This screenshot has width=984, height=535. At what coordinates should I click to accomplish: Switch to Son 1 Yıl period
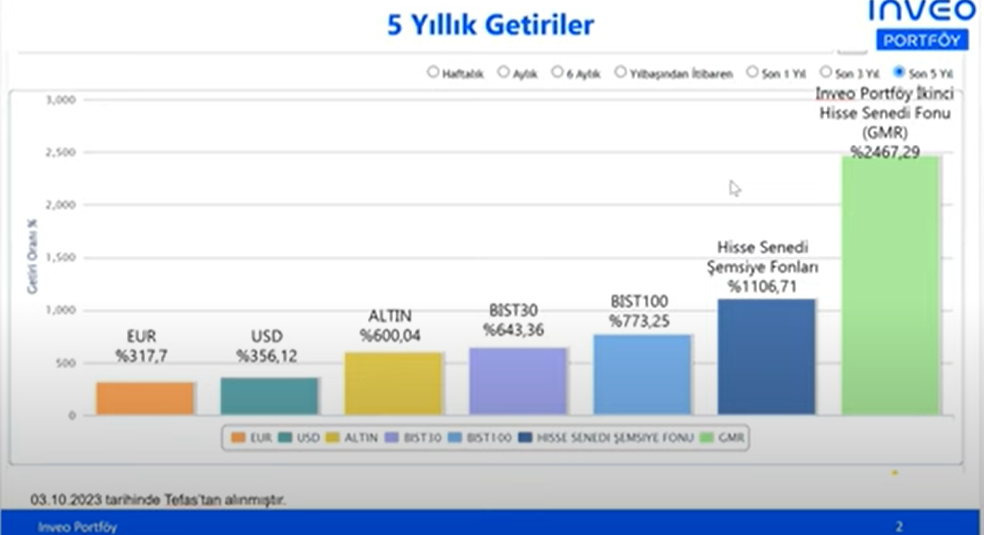(x=752, y=72)
